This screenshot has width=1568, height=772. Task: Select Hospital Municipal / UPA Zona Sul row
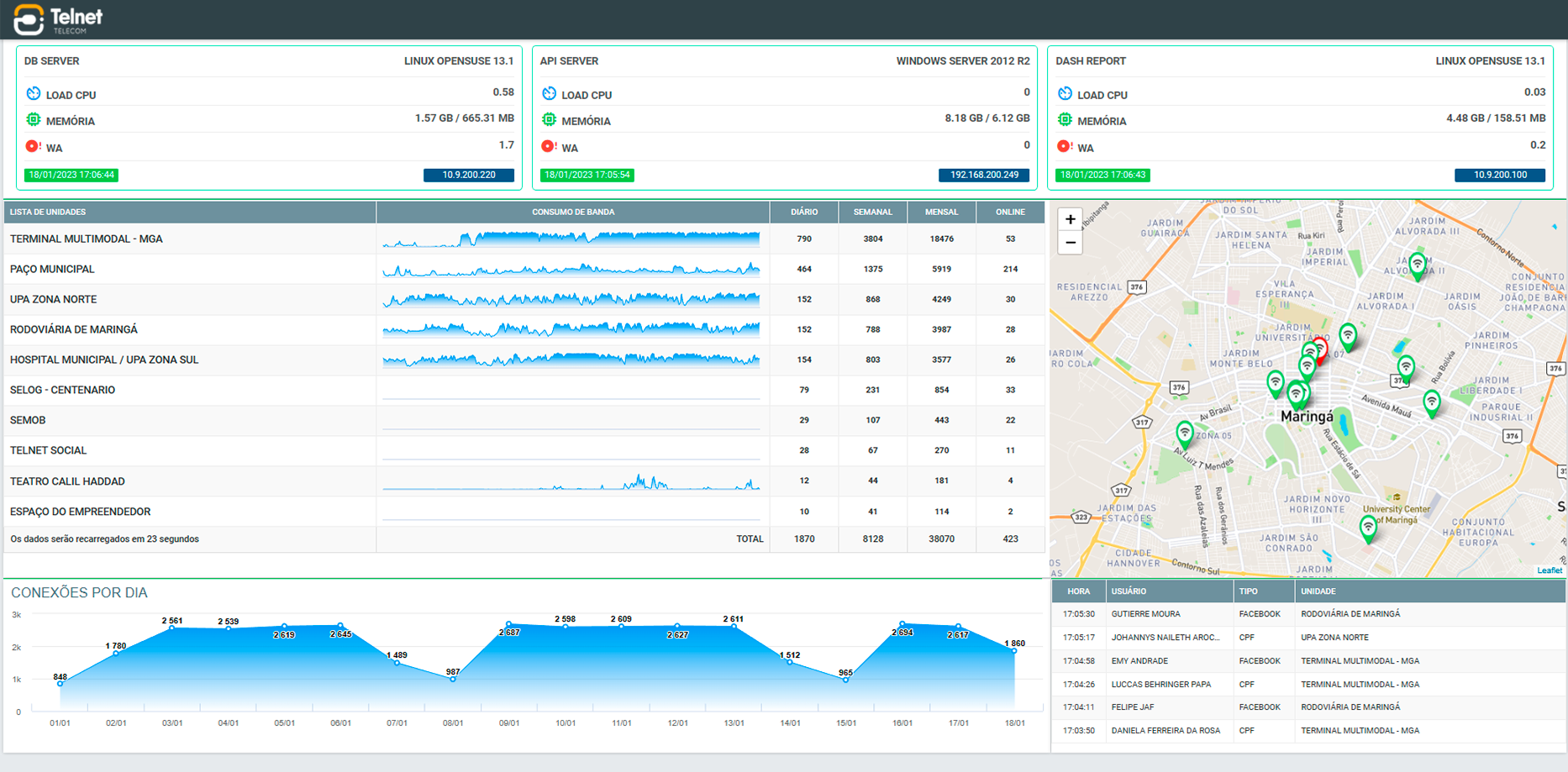click(524, 360)
